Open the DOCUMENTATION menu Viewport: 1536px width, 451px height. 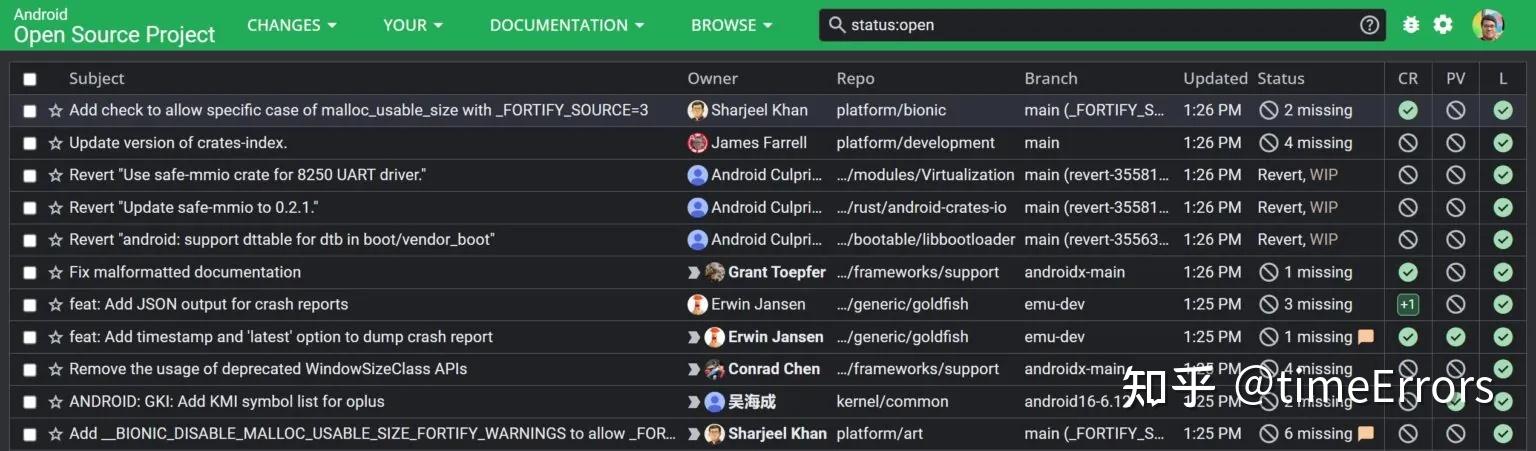point(567,25)
